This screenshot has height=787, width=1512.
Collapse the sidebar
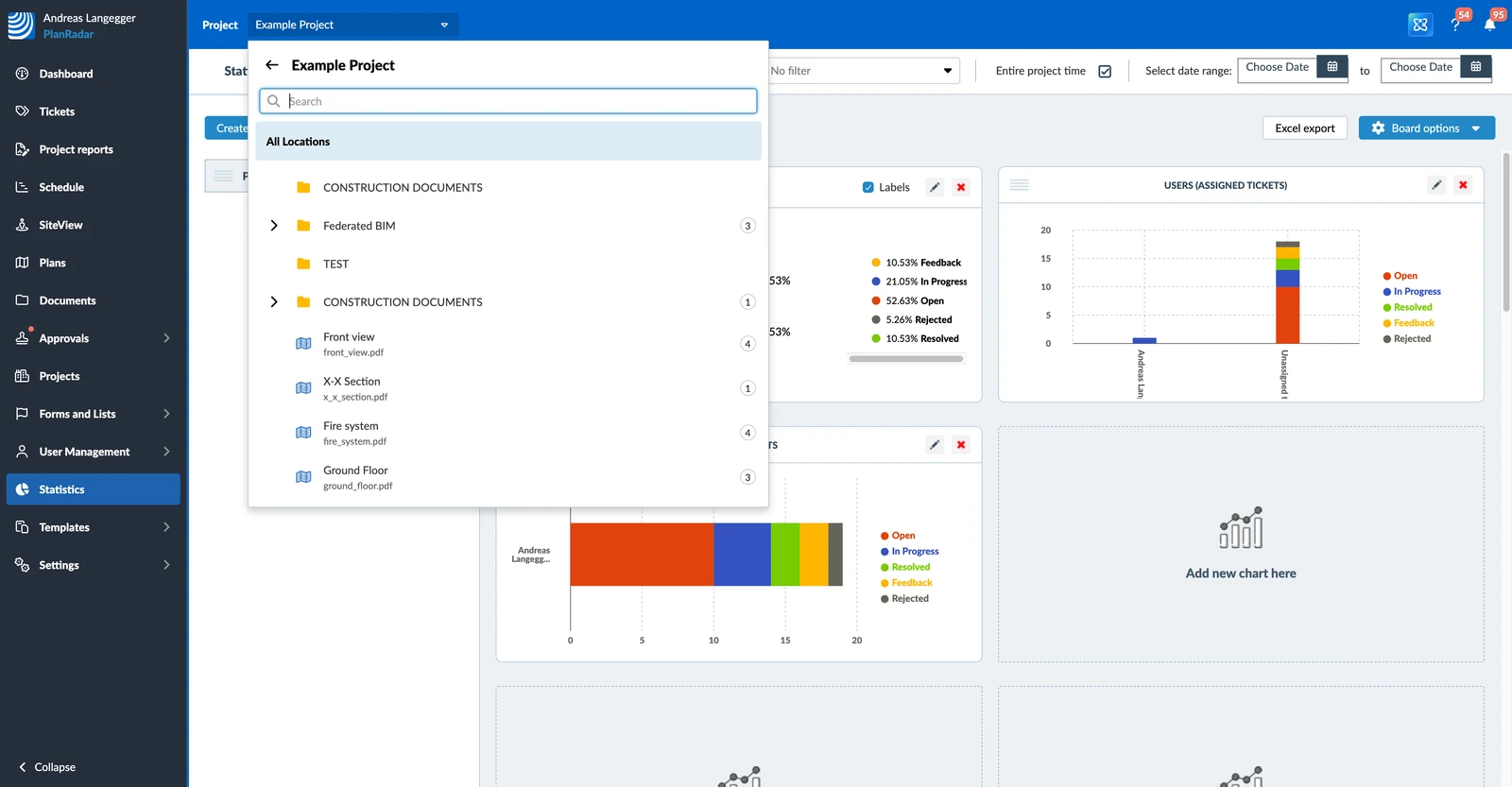point(47,767)
